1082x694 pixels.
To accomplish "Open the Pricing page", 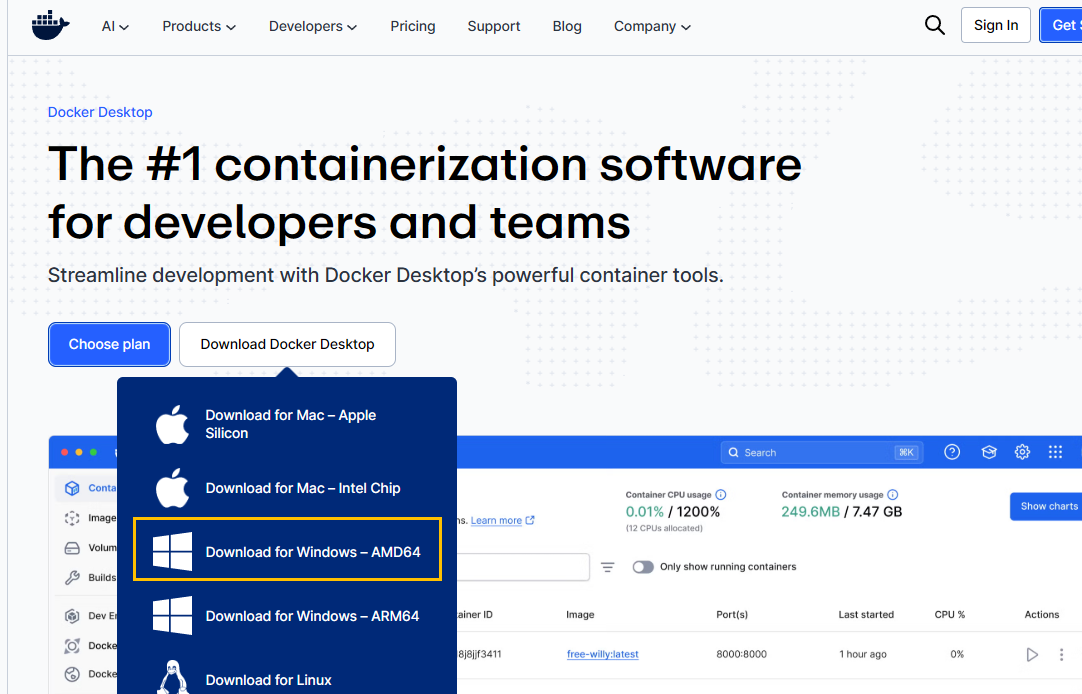I will tap(413, 26).
